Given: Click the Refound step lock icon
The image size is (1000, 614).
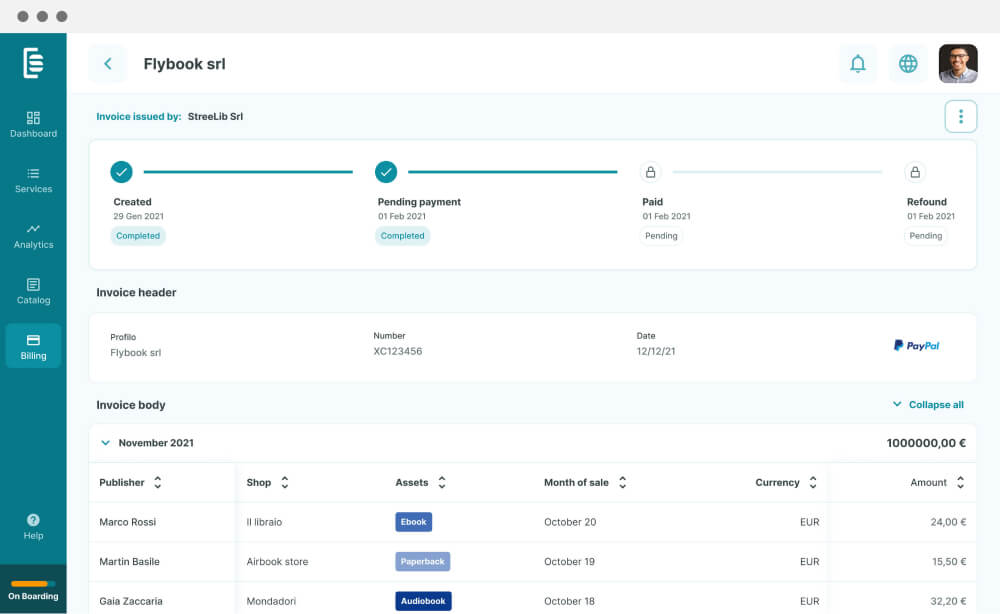Looking at the screenshot, I should 915,172.
